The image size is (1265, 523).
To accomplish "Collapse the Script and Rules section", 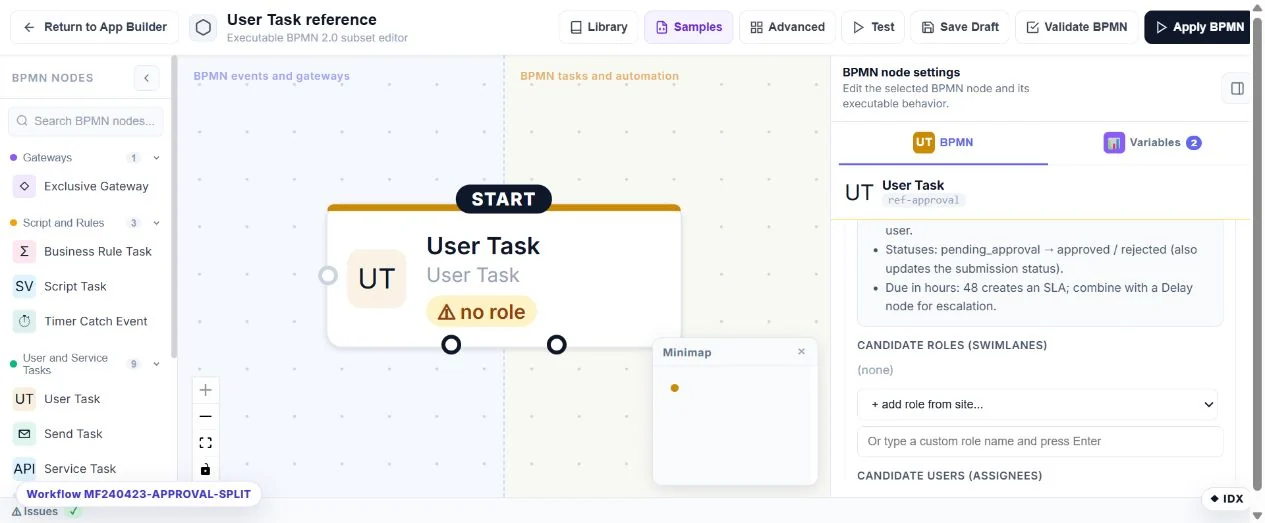I will pos(156,223).
